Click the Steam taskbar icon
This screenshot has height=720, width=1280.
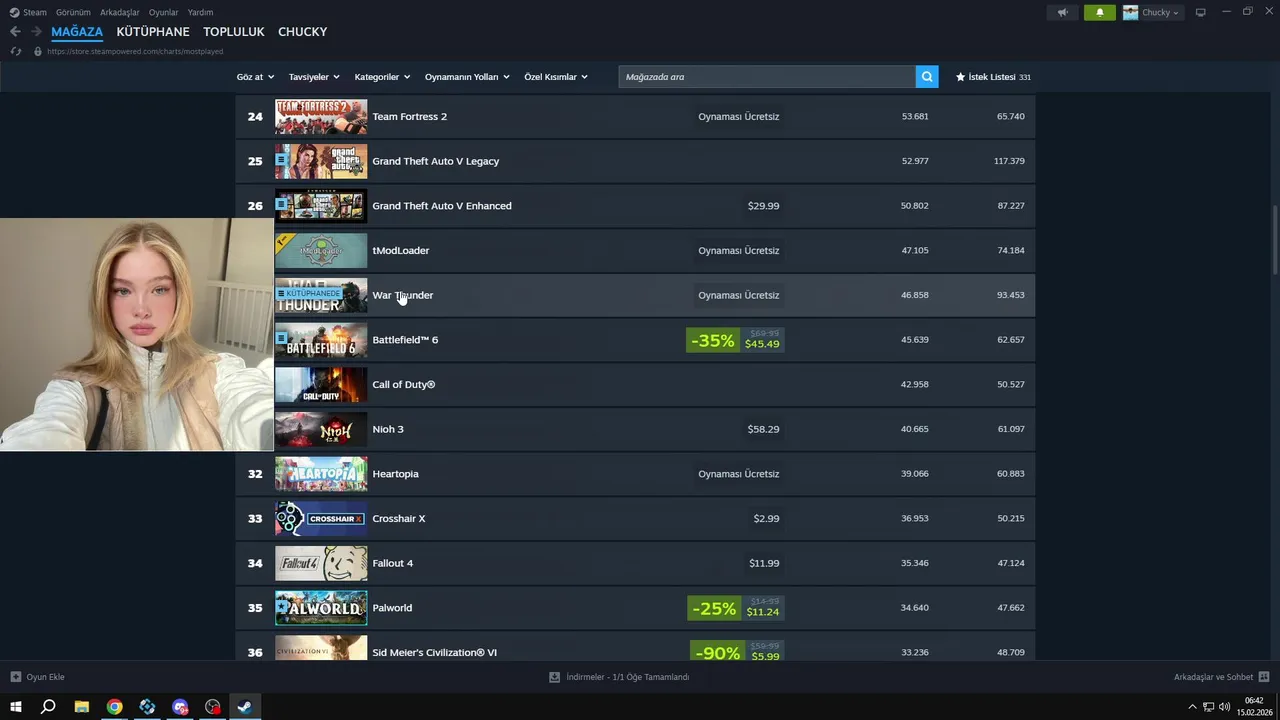click(x=244, y=707)
